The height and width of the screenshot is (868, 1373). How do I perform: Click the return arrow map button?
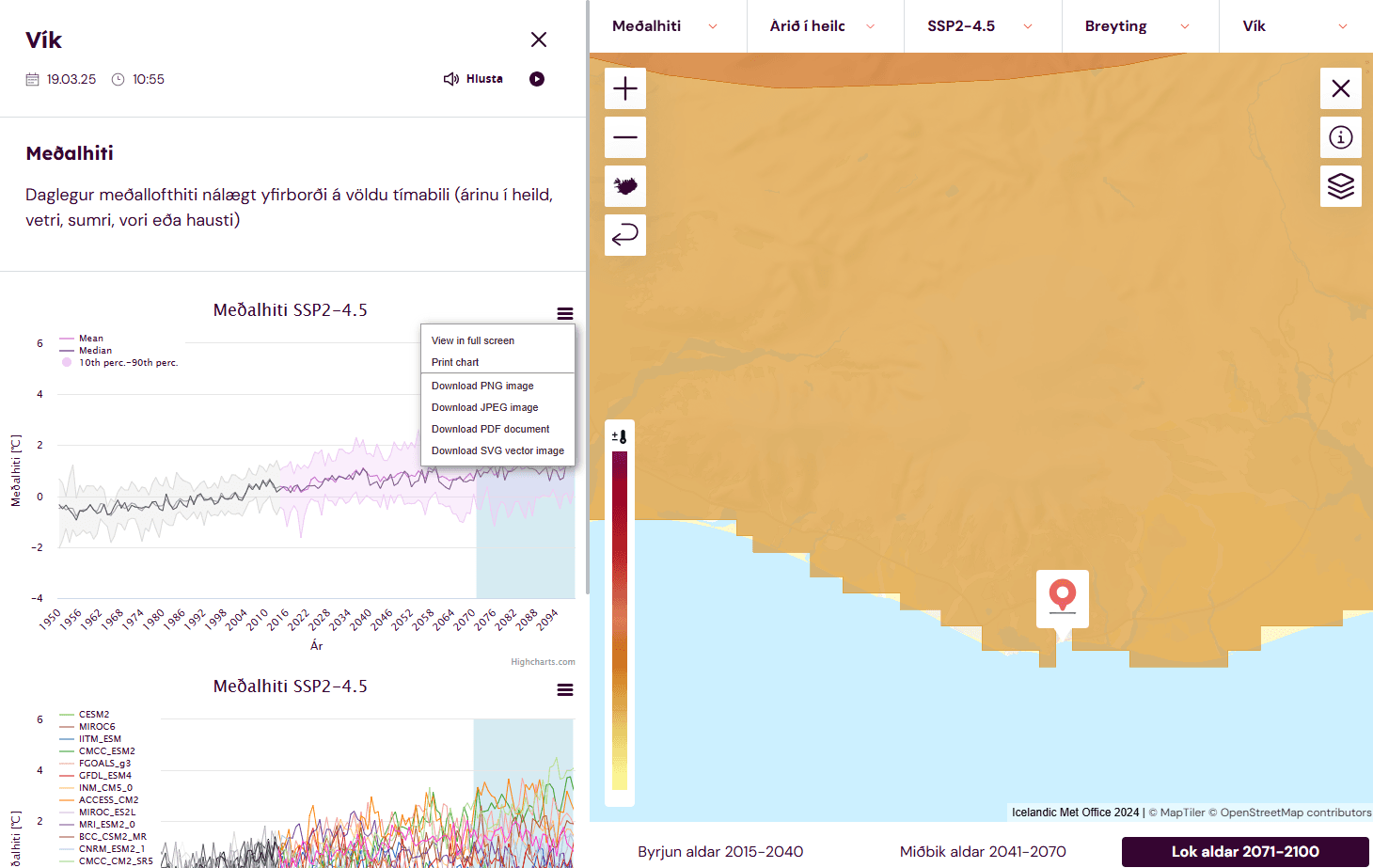[625, 235]
